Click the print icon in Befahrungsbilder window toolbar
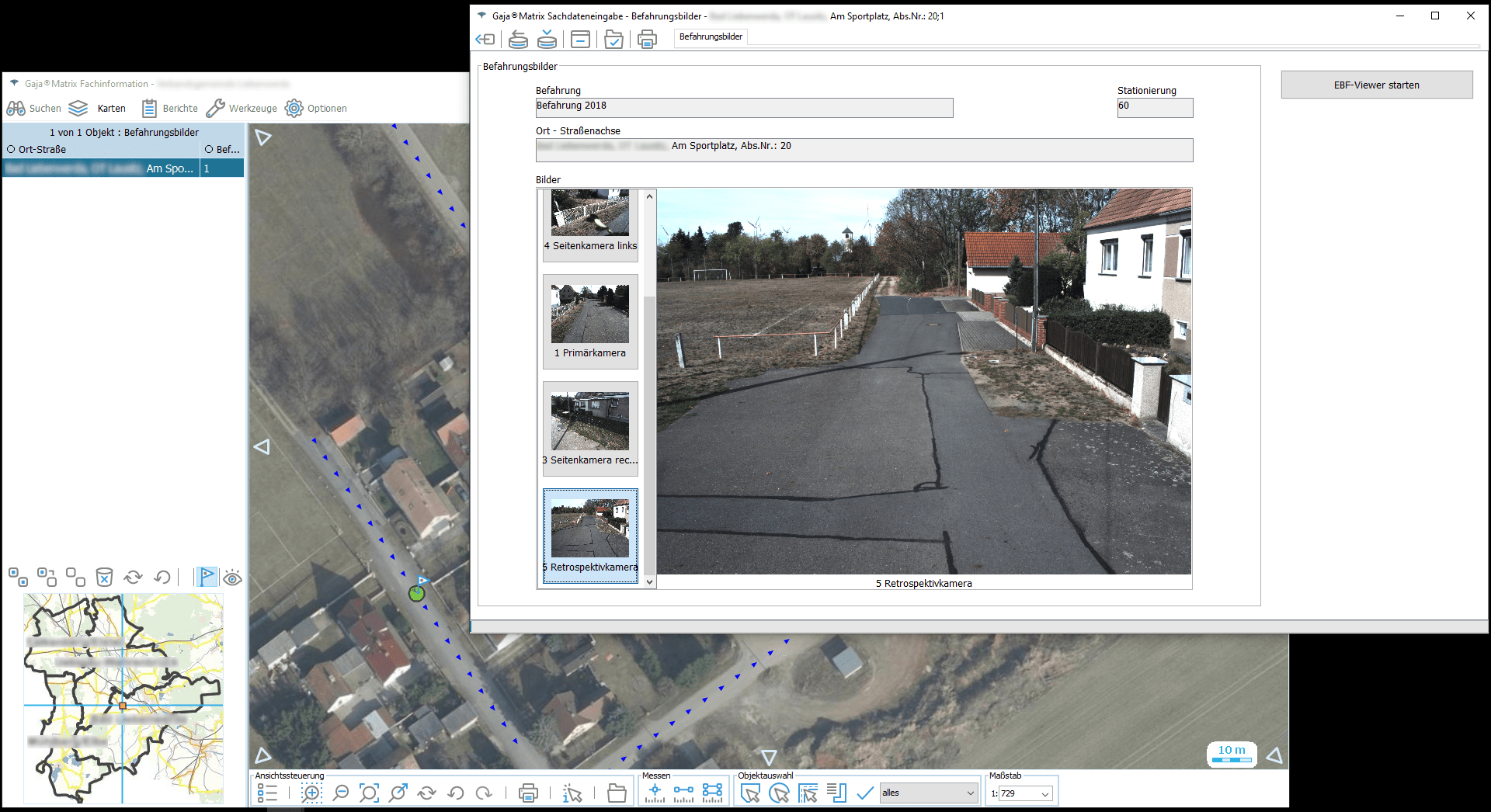 click(647, 39)
